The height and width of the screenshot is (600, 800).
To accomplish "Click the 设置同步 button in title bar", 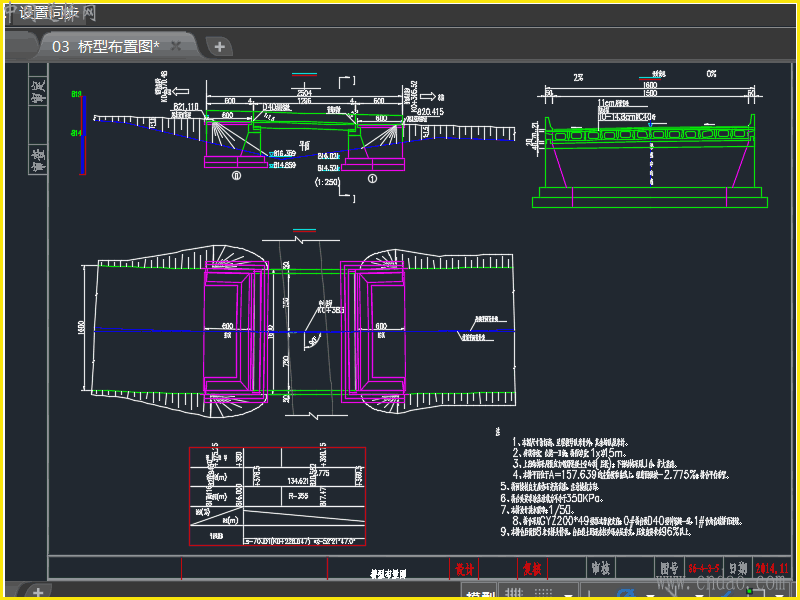I will tap(49, 13).
